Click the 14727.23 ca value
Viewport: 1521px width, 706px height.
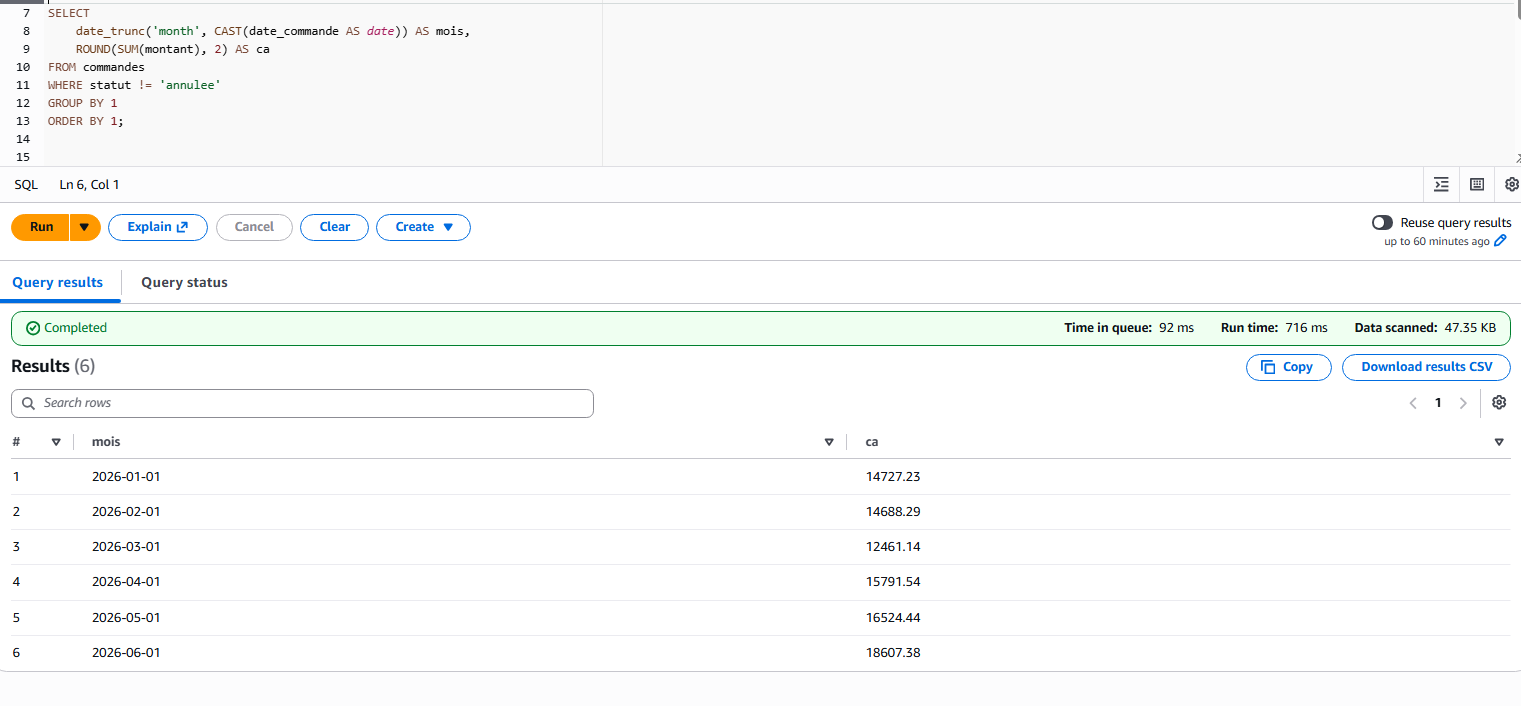tap(893, 477)
